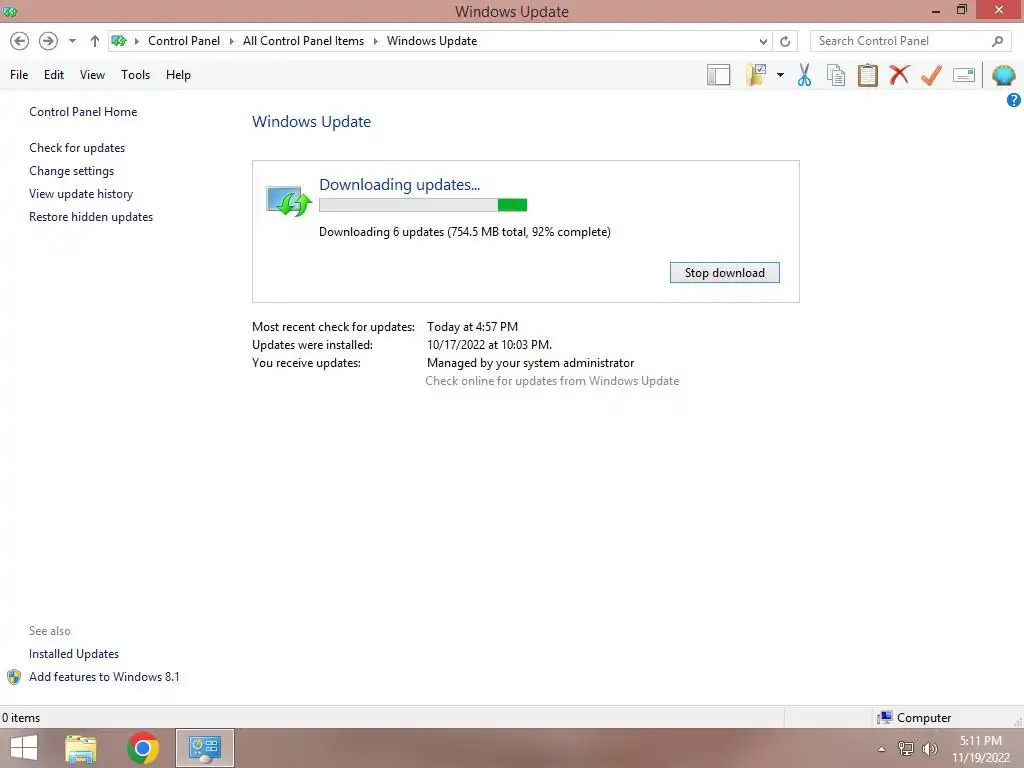Click the Copy toolbar icon
The height and width of the screenshot is (768, 1024).
point(836,75)
